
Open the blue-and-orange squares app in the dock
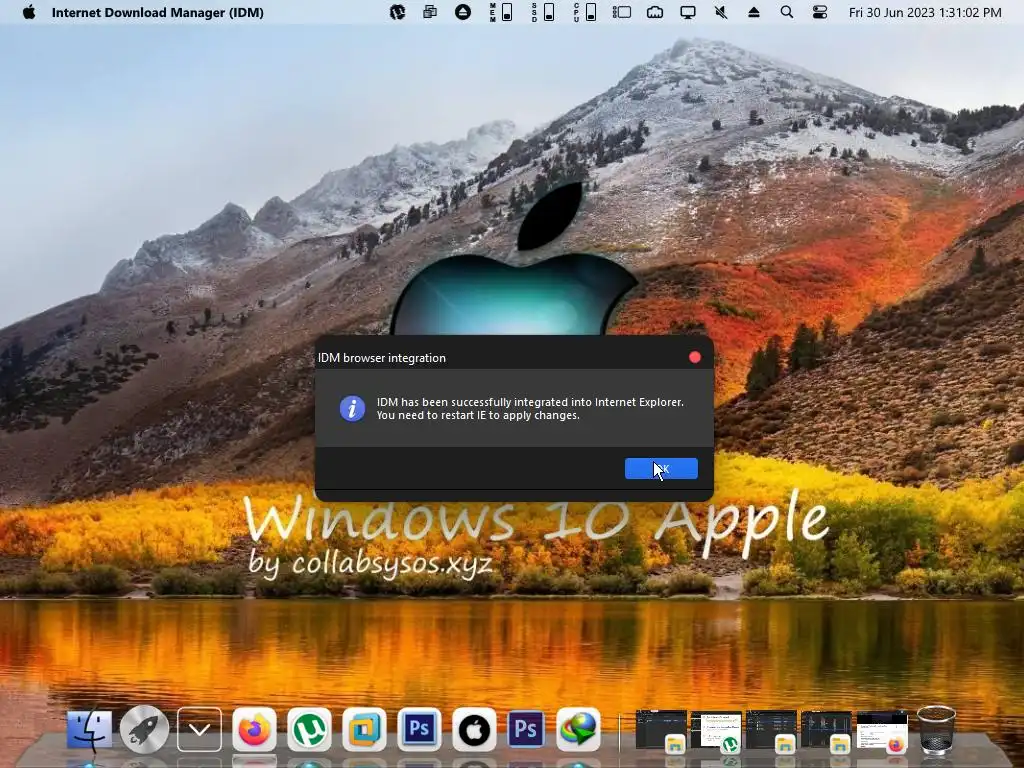(x=364, y=729)
